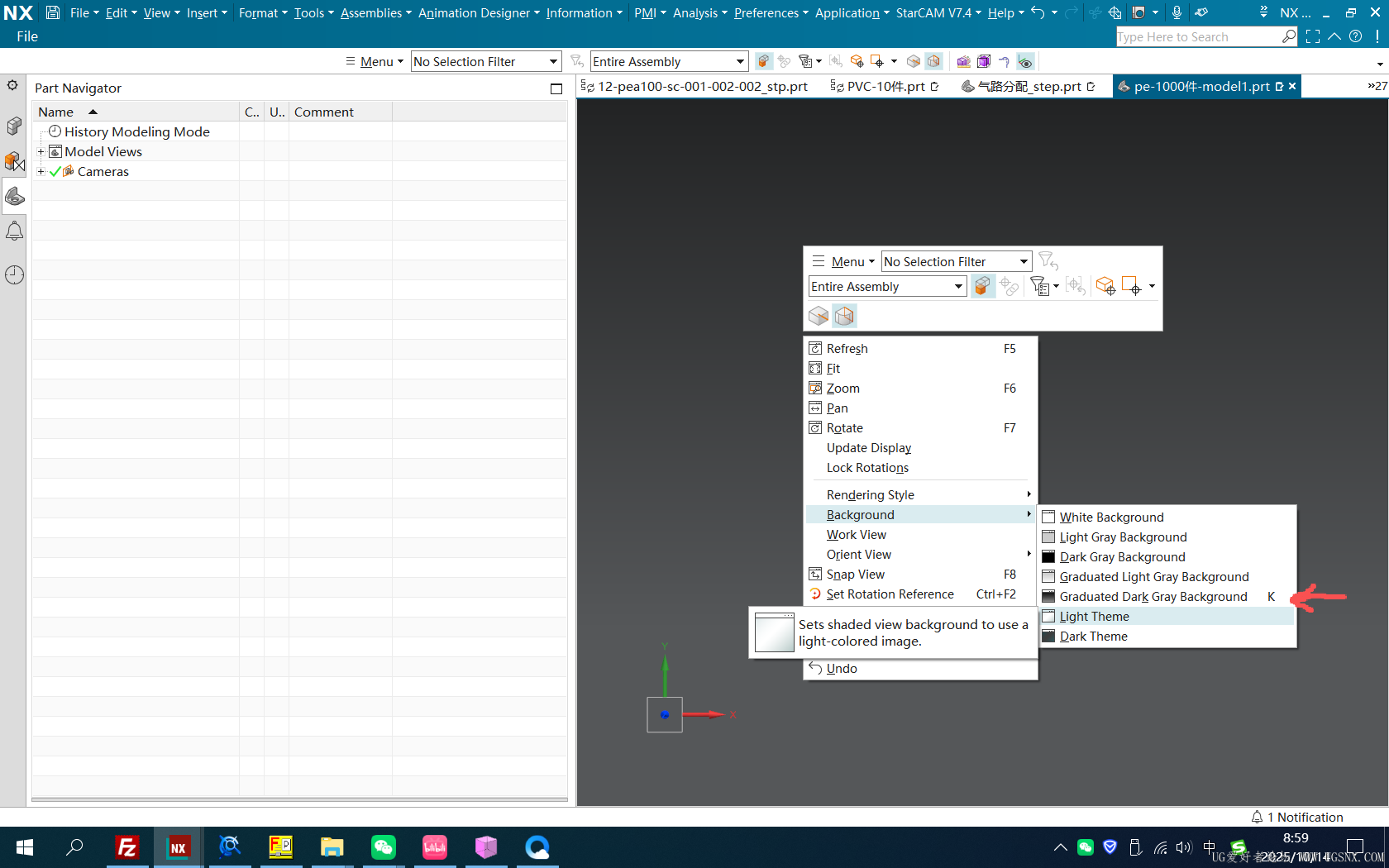Click Undo in the context menu
The image size is (1389, 868).
click(841, 669)
